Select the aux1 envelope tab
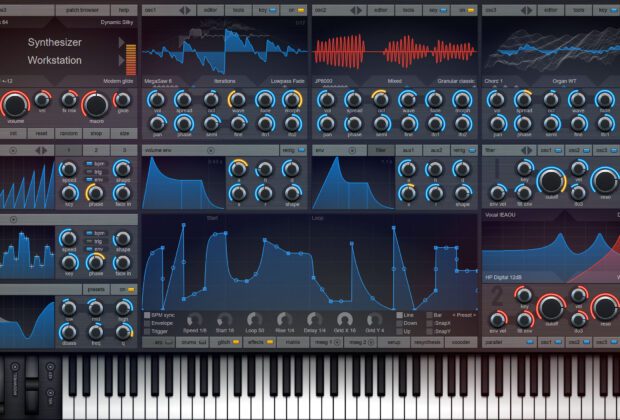 coord(408,150)
